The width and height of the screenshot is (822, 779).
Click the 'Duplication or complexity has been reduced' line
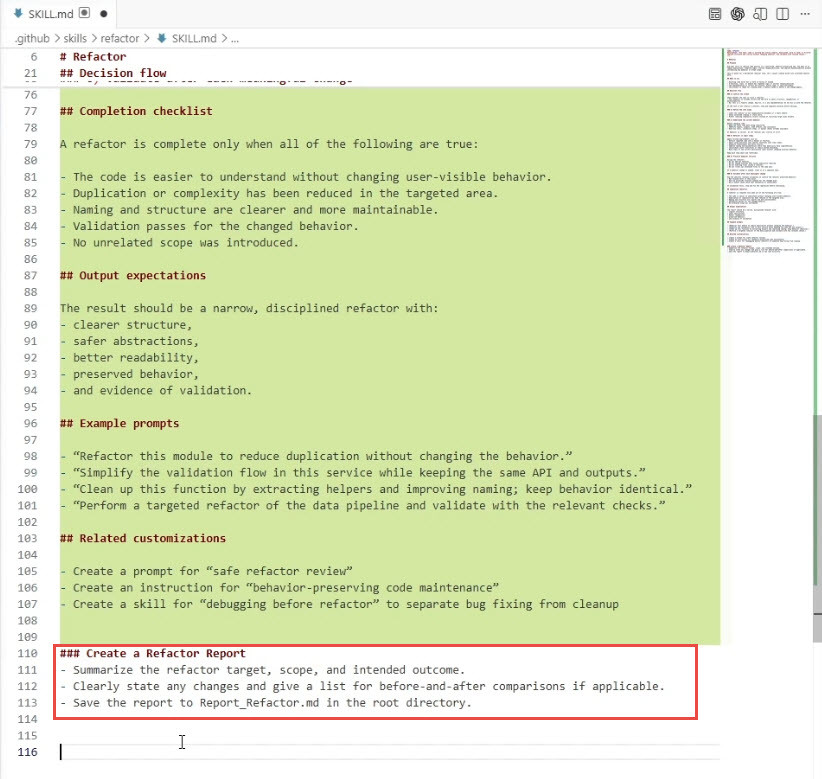[279, 193]
